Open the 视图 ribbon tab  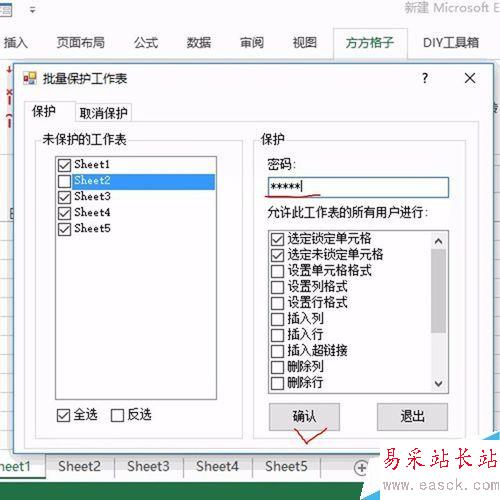tap(304, 43)
